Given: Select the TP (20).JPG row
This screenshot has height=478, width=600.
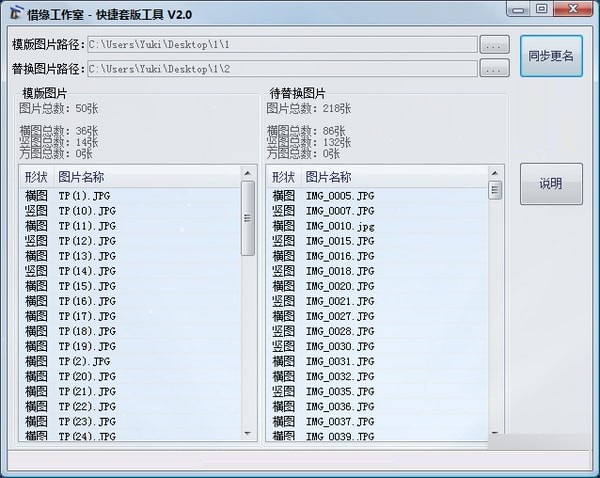Looking at the screenshot, I should (130, 377).
